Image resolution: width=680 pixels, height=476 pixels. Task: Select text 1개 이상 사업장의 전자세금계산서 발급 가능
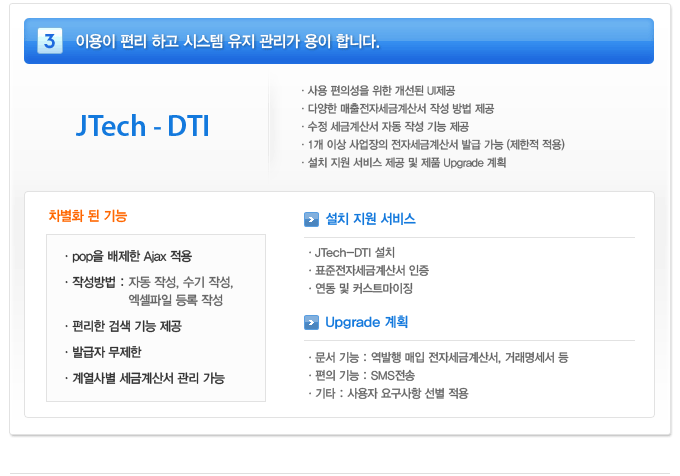coord(405,144)
